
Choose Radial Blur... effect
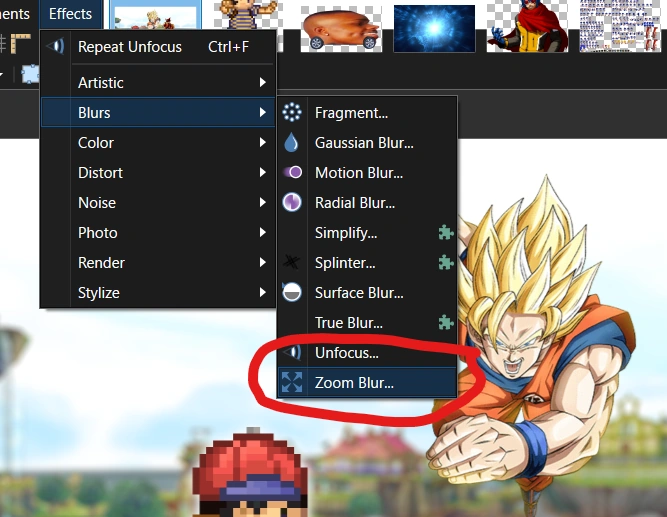coord(367,203)
